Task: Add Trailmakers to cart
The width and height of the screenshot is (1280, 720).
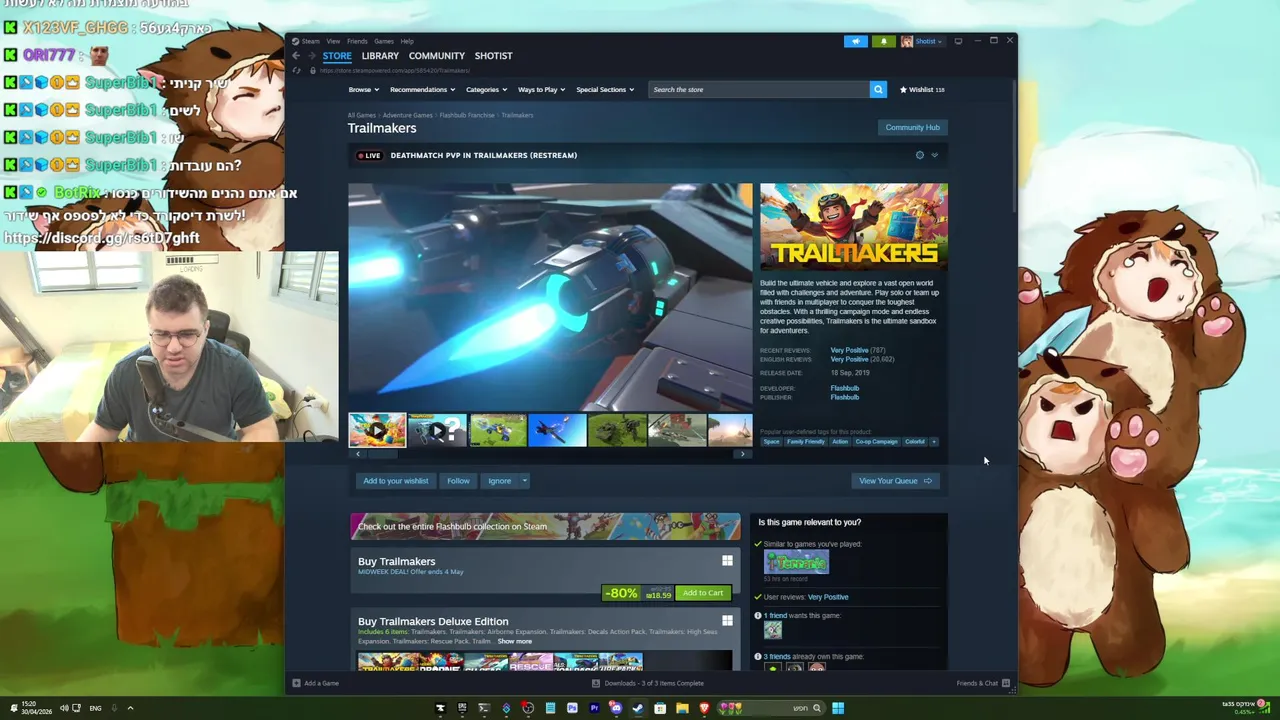Action: 702,593
